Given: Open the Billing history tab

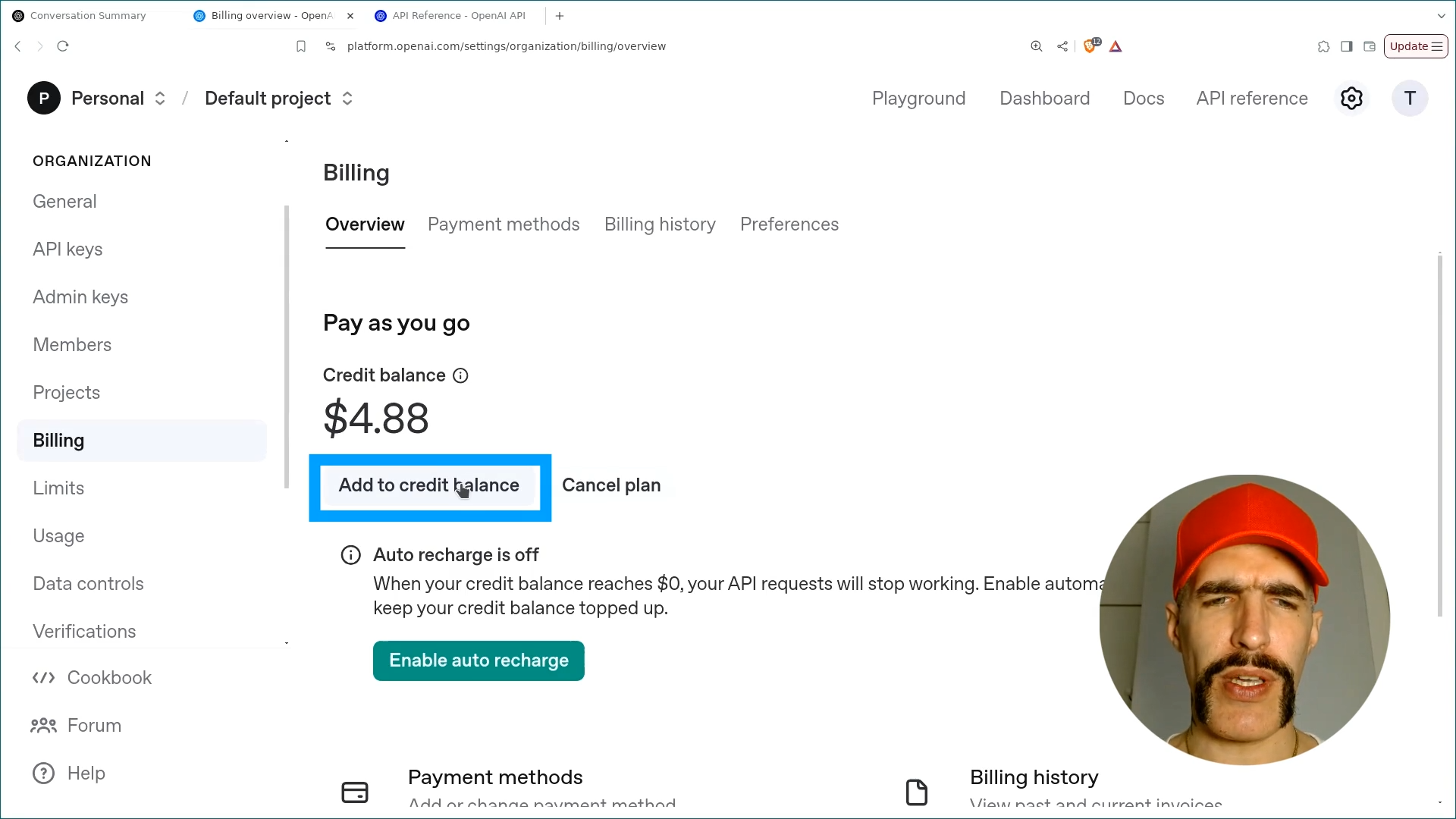Looking at the screenshot, I should coord(660,224).
